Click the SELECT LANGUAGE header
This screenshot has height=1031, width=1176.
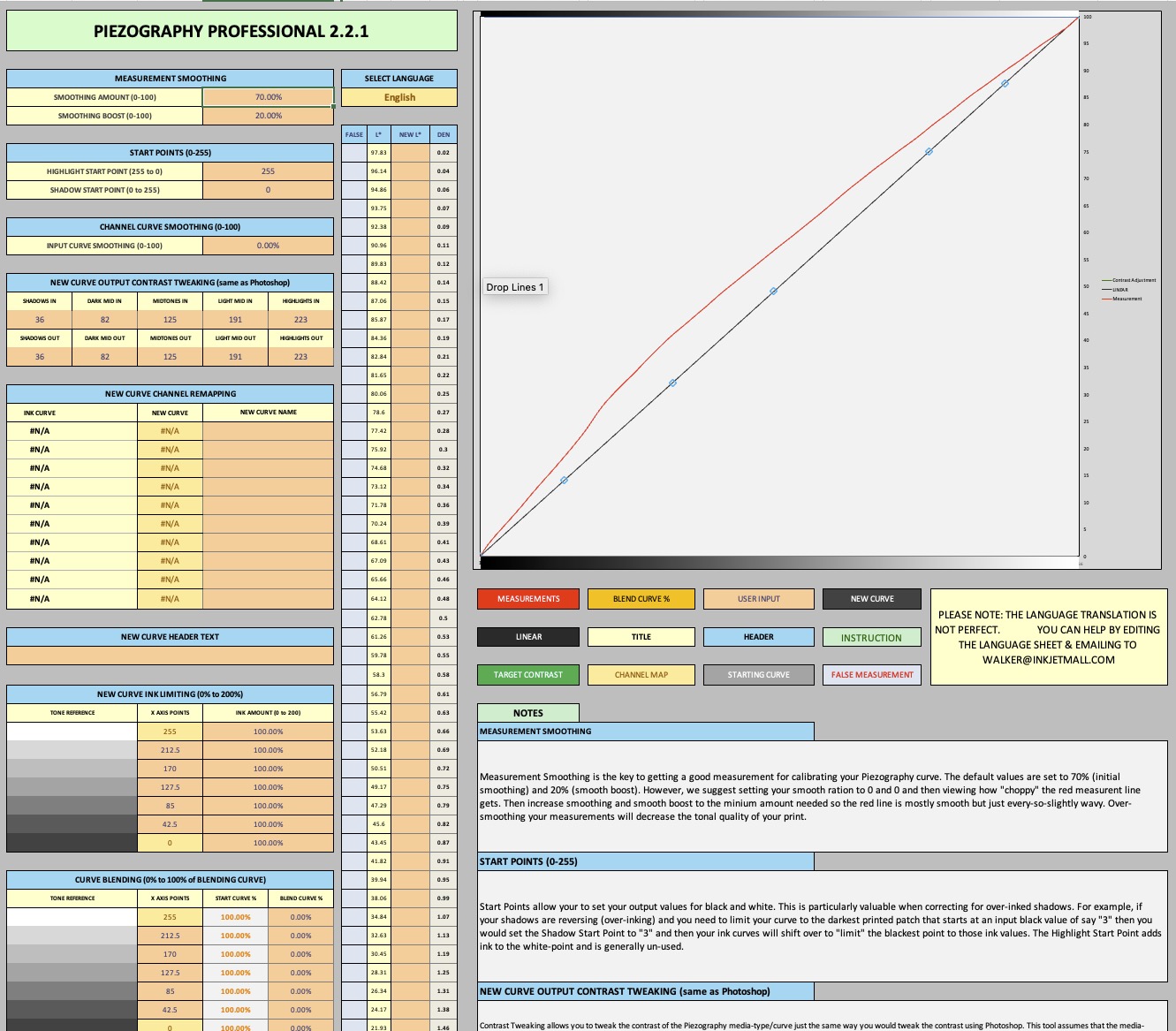point(399,79)
